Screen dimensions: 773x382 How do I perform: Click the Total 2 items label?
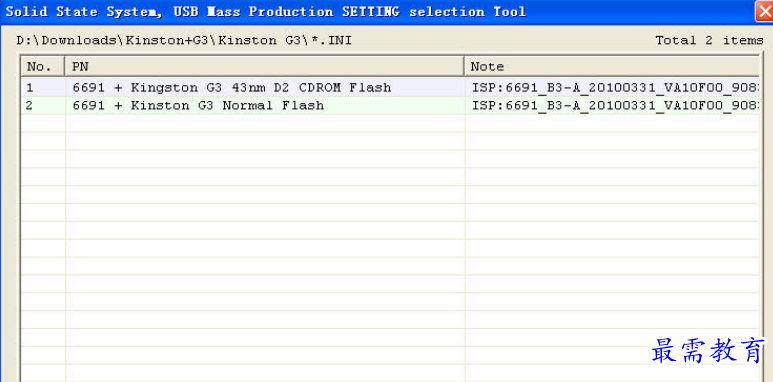click(709, 40)
